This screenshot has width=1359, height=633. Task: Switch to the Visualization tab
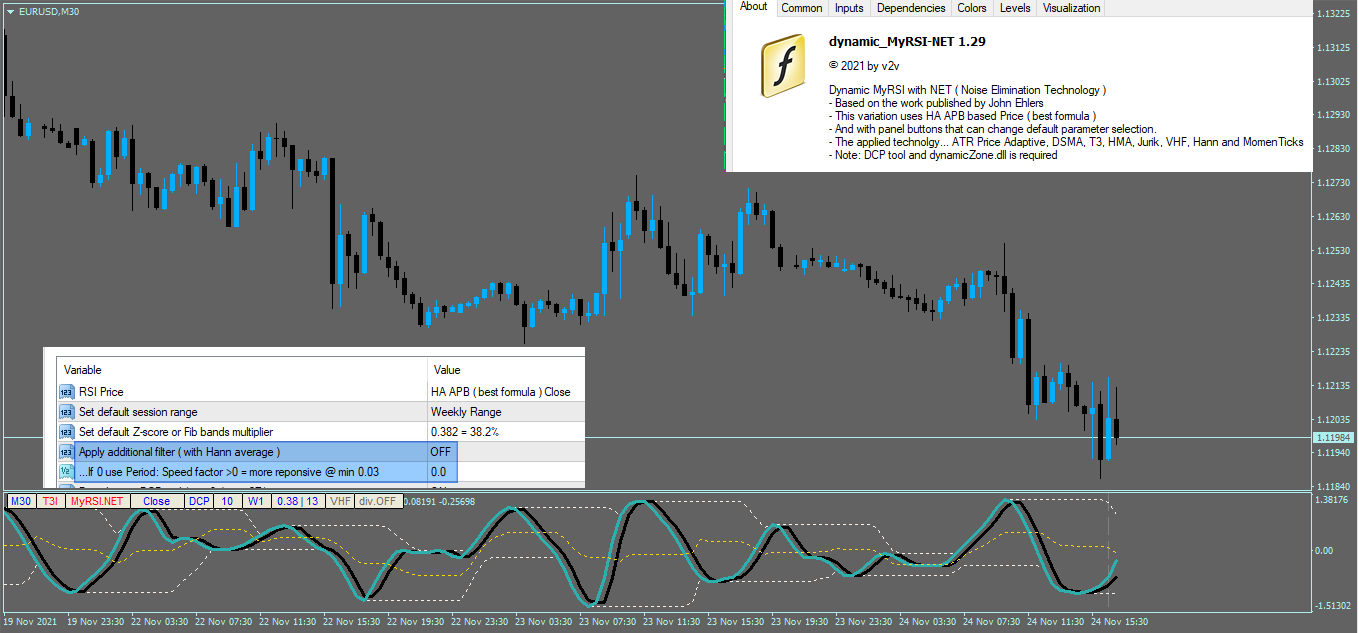coord(1071,8)
